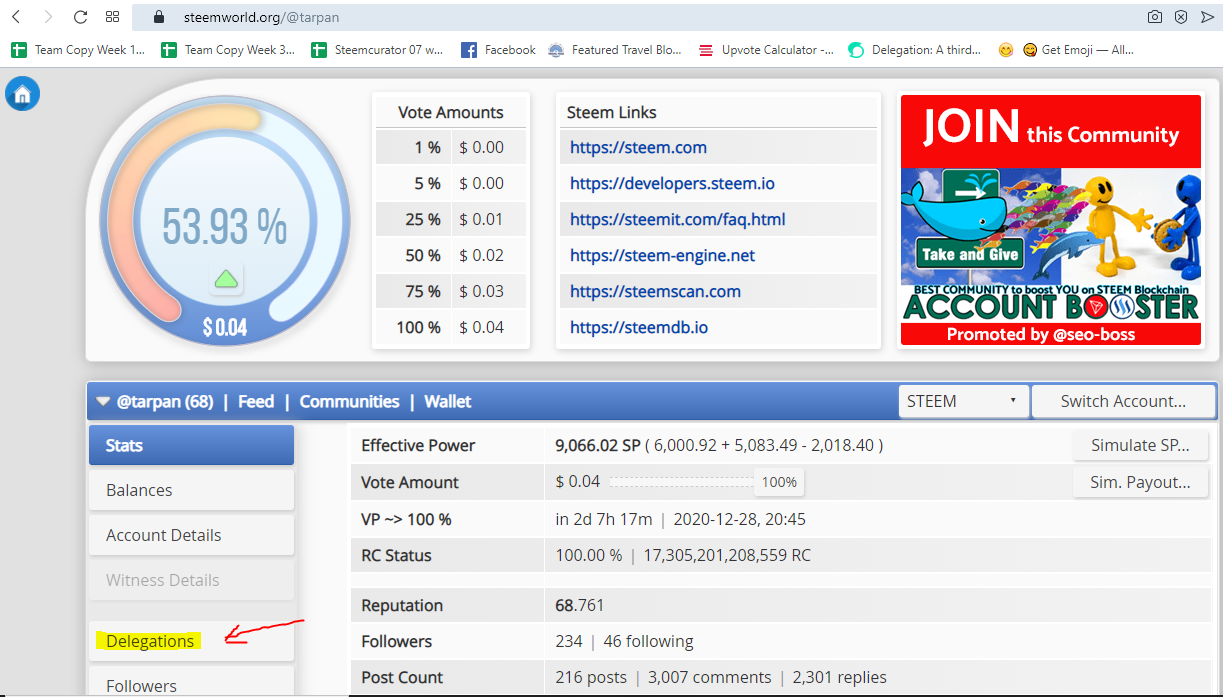Image resolution: width=1223 pixels, height=697 pixels.
Task: Click the blue home icon
Action: 22,94
